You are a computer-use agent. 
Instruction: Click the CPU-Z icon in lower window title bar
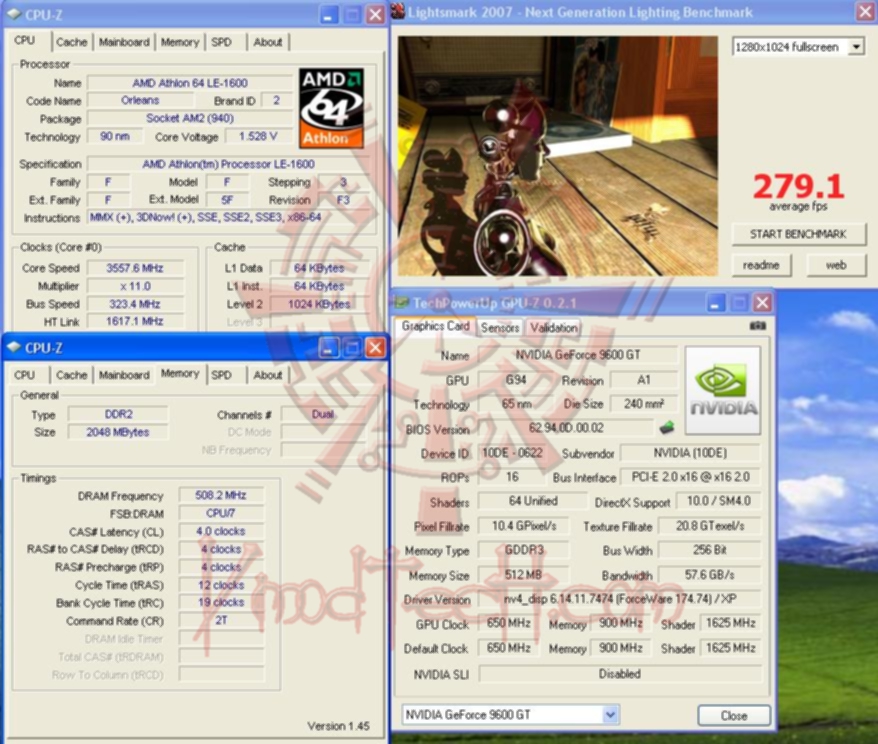pos(13,347)
